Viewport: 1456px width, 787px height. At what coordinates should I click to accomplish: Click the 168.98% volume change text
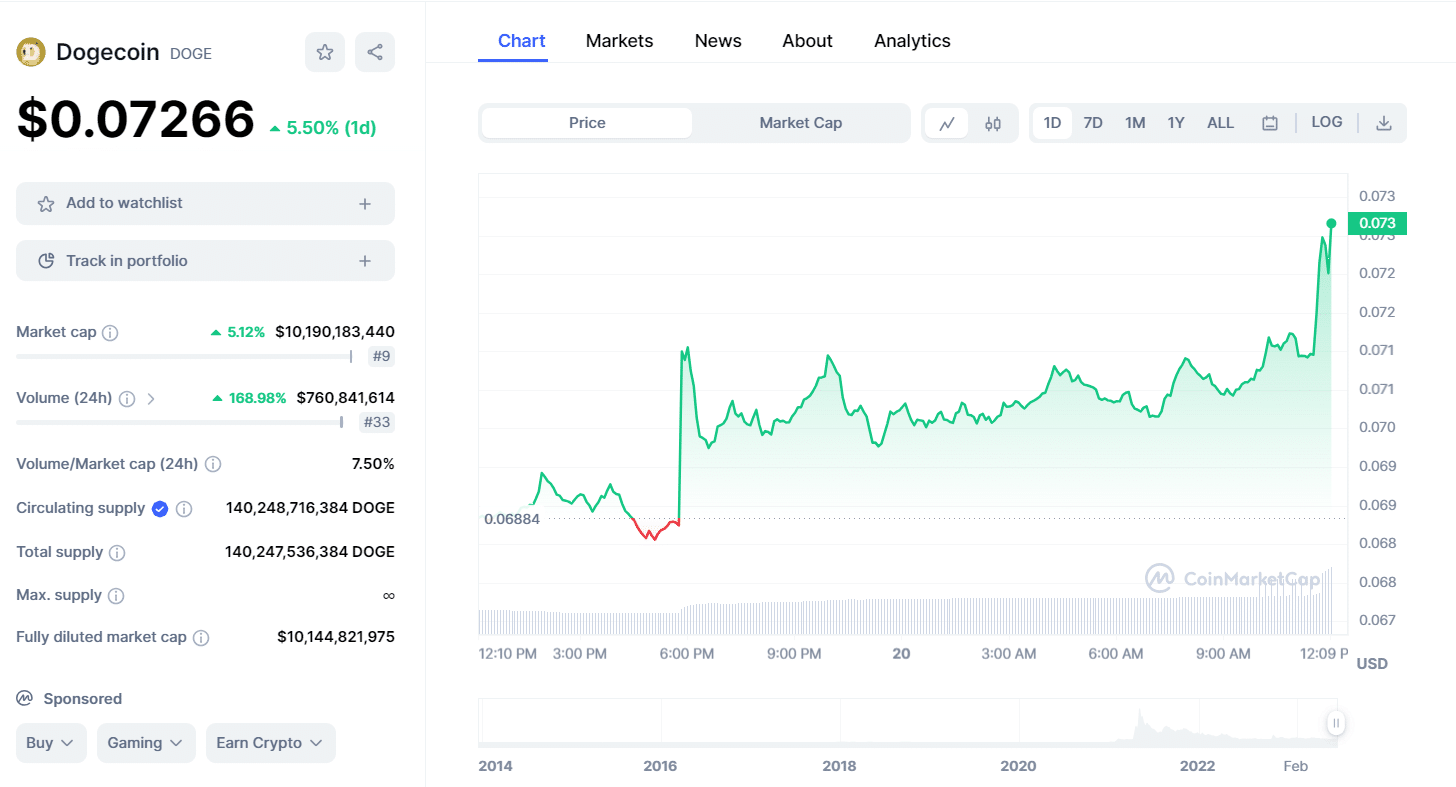click(249, 398)
